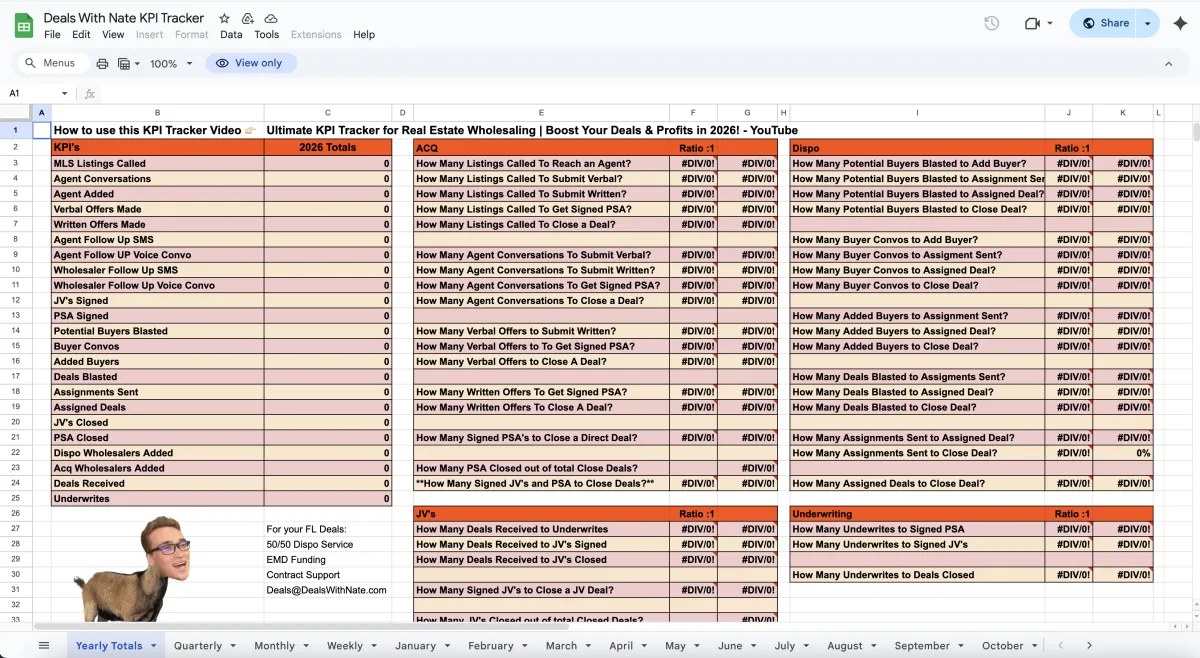Open the Data menu
This screenshot has height=658, width=1200.
click(231, 34)
